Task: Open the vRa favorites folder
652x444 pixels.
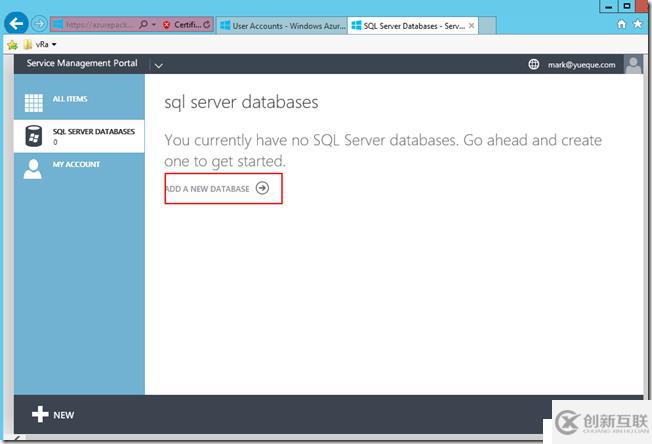Action: click(x=40, y=44)
